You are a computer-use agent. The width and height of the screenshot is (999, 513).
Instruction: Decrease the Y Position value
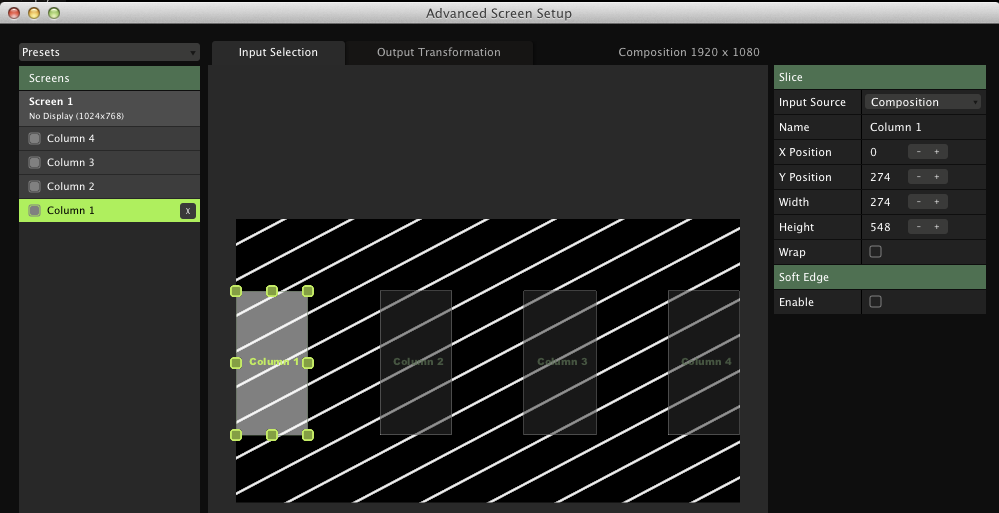[918, 177]
